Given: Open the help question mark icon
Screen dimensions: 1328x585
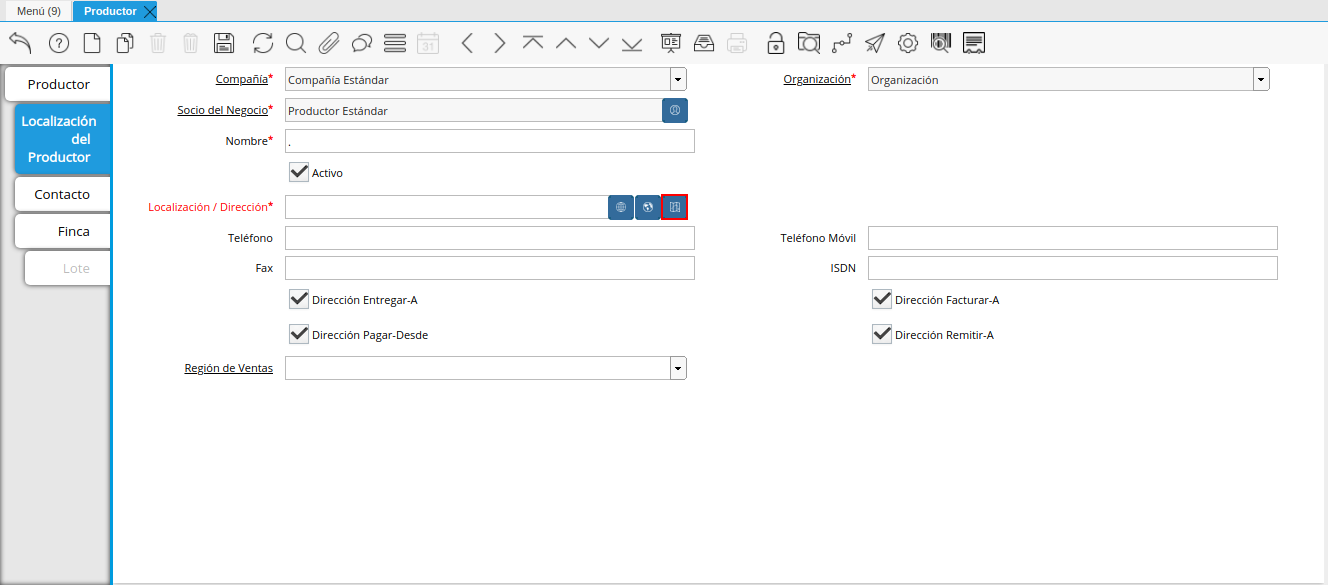Looking at the screenshot, I should click(x=59, y=43).
